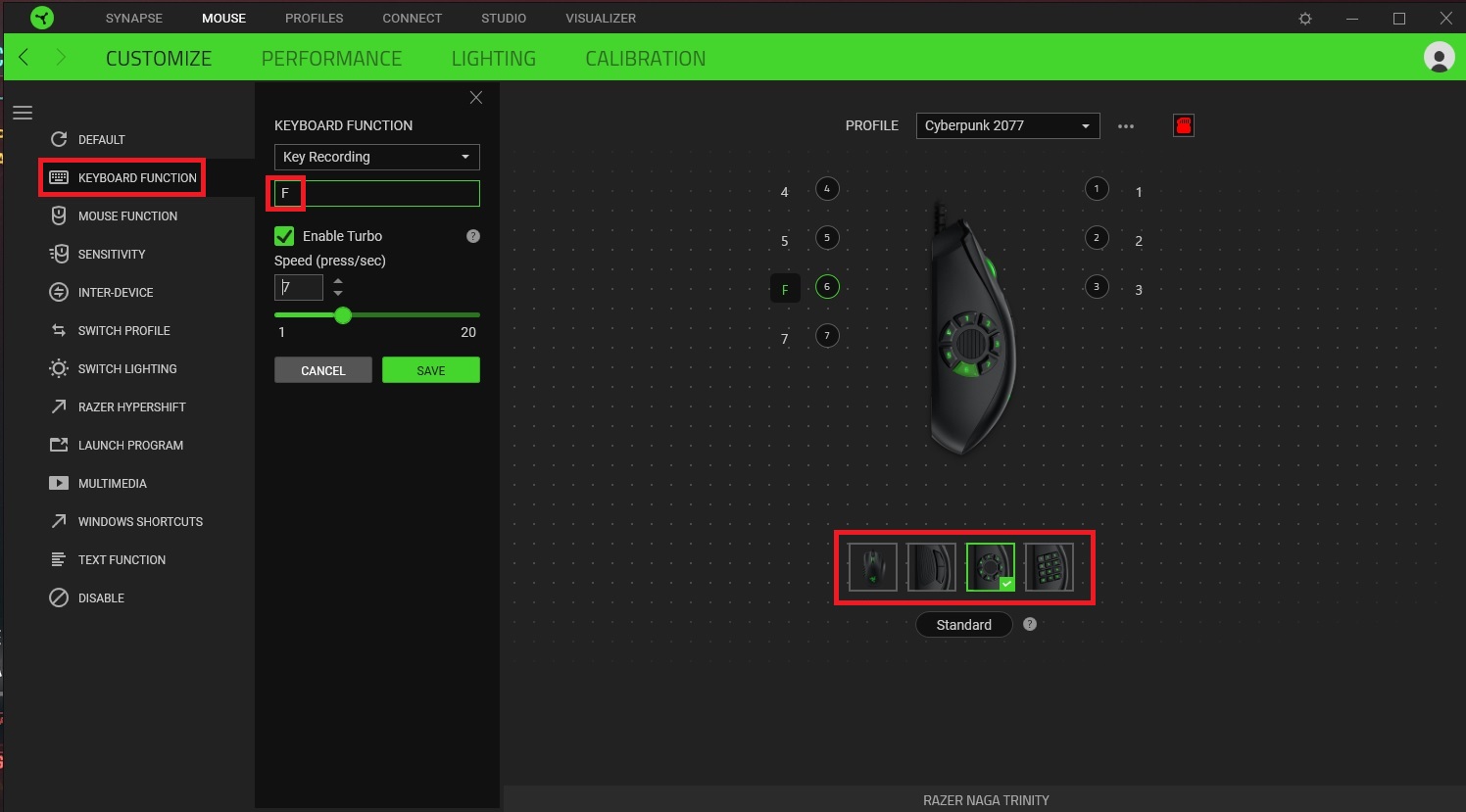Click the Cancel button
1466x812 pixels.
(x=323, y=370)
